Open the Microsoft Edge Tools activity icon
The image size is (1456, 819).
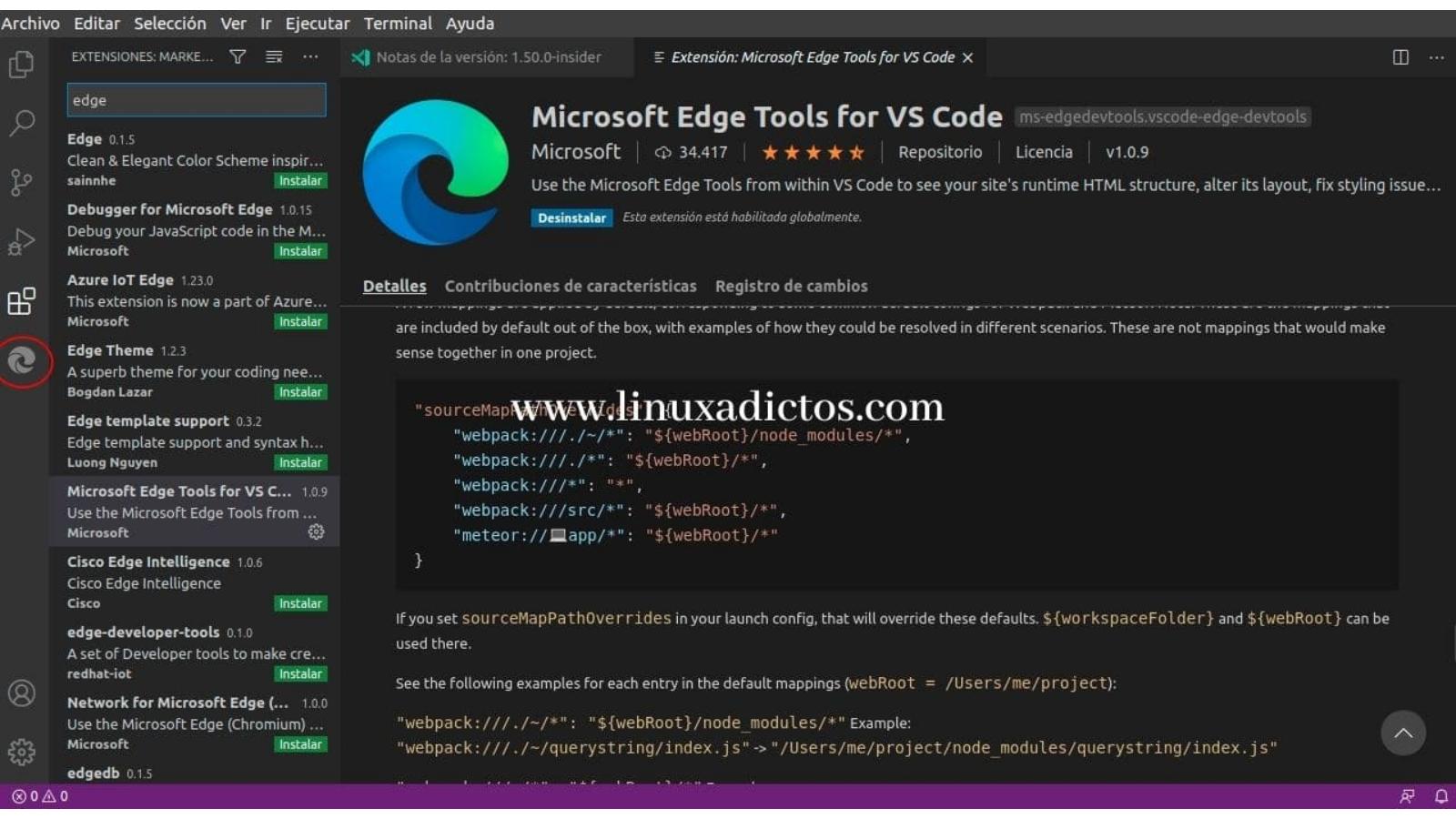tap(22, 361)
